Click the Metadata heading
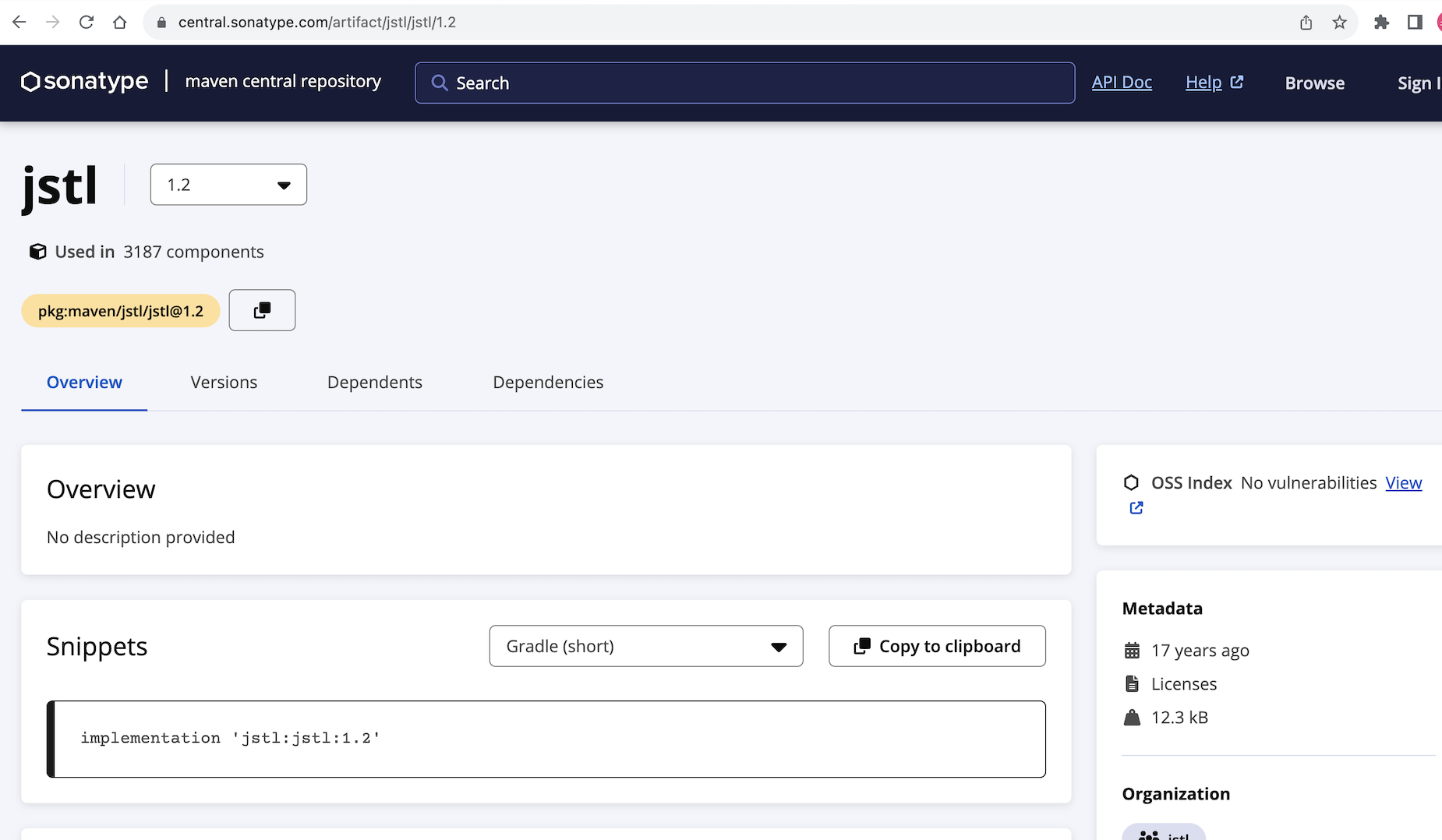The width and height of the screenshot is (1442, 840). point(1162,609)
